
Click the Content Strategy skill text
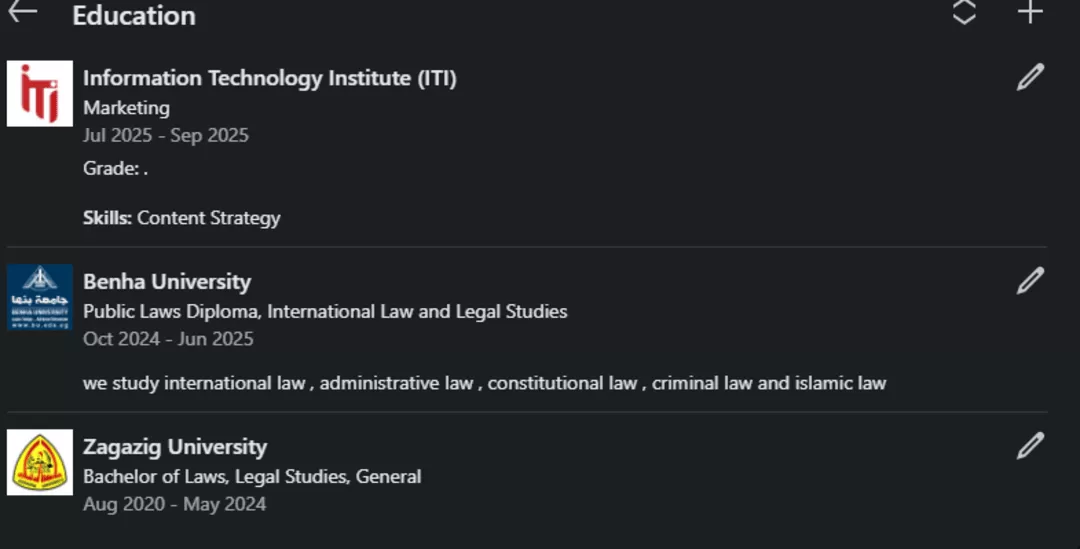208,218
